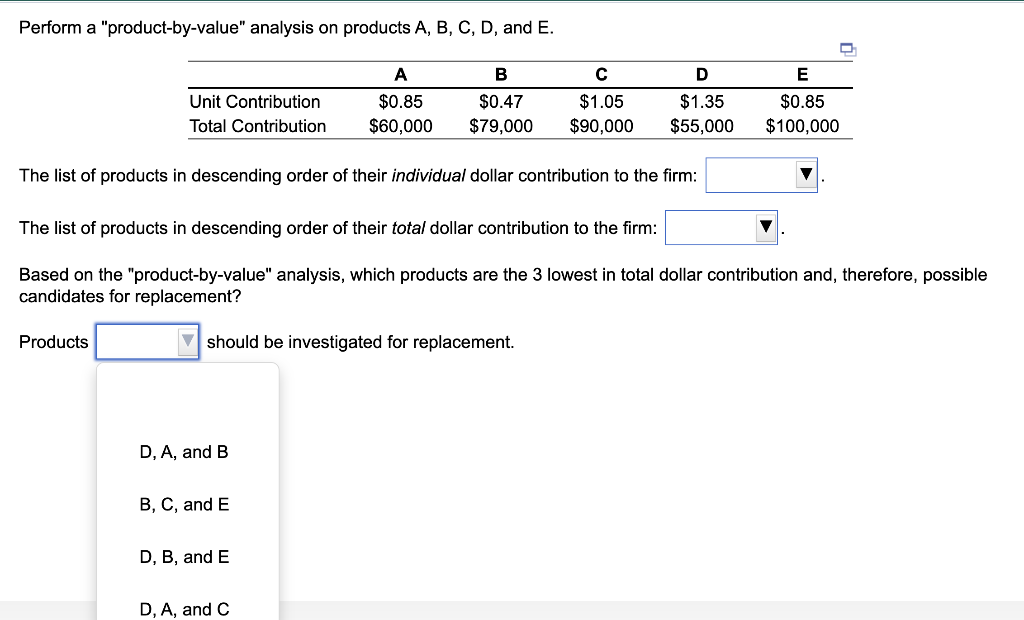Image resolution: width=1024 pixels, height=620 pixels.
Task: Click the column header "C" in the table
Action: point(601,74)
